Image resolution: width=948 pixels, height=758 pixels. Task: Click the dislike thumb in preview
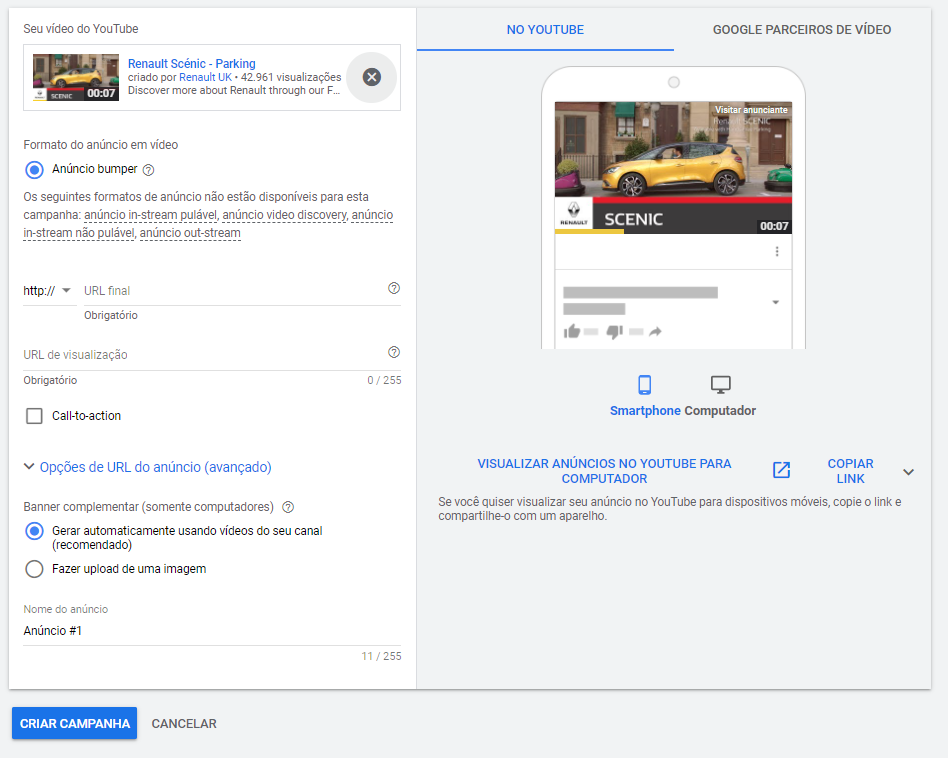tap(614, 332)
